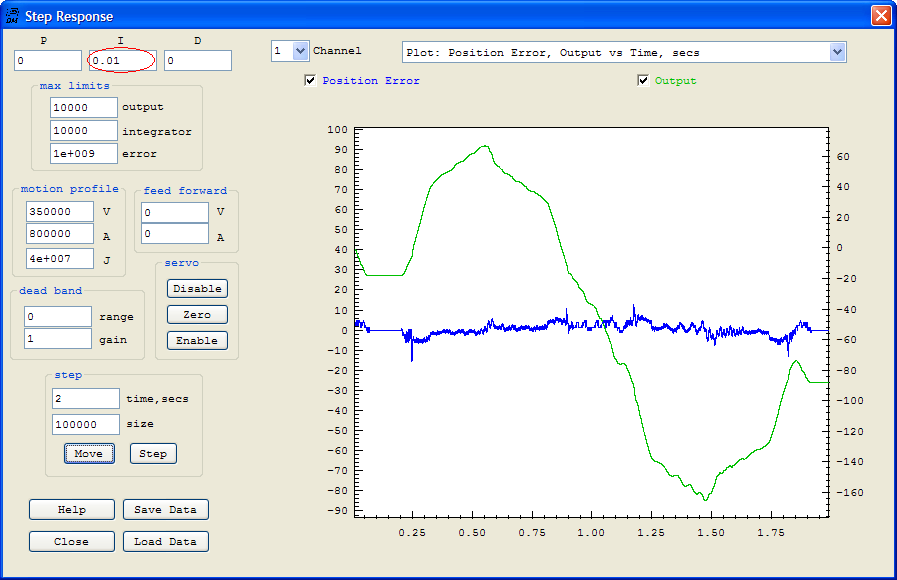Viewport: 897px width, 580px height.
Task: Click the I gain field showing 0.01
Action: 122,62
